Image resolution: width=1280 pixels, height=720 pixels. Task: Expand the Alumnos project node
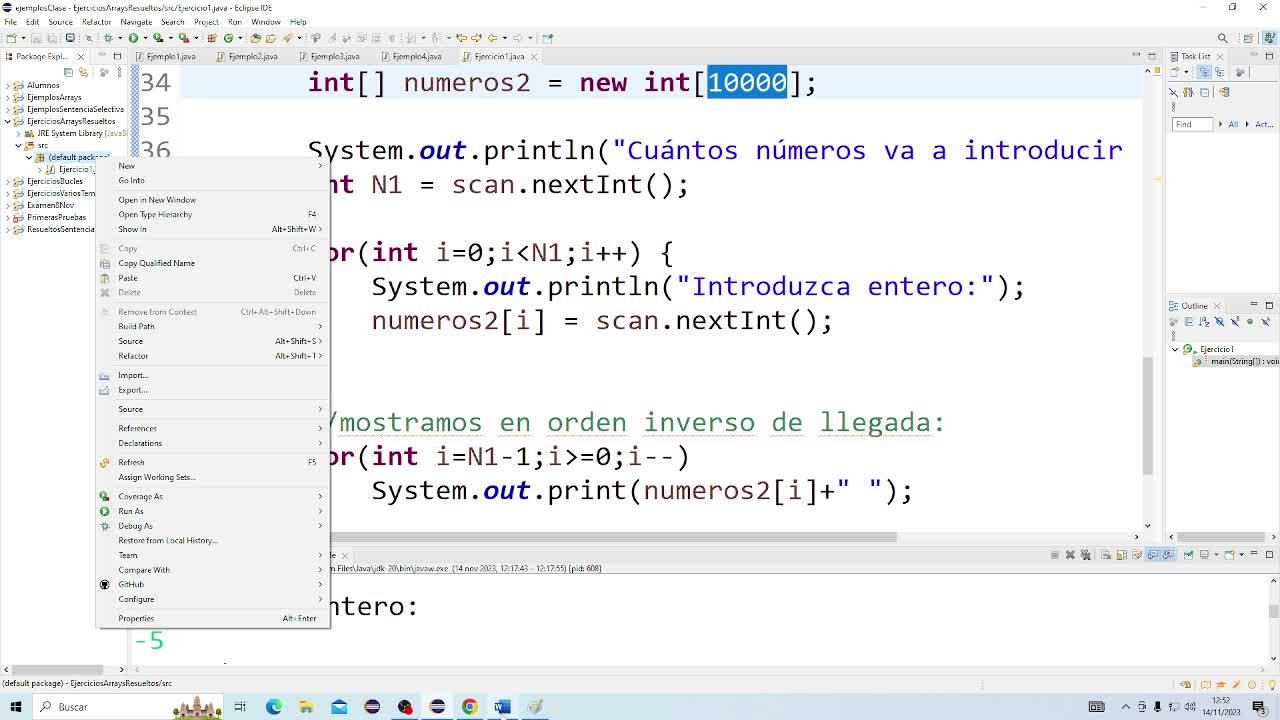click(x=8, y=86)
